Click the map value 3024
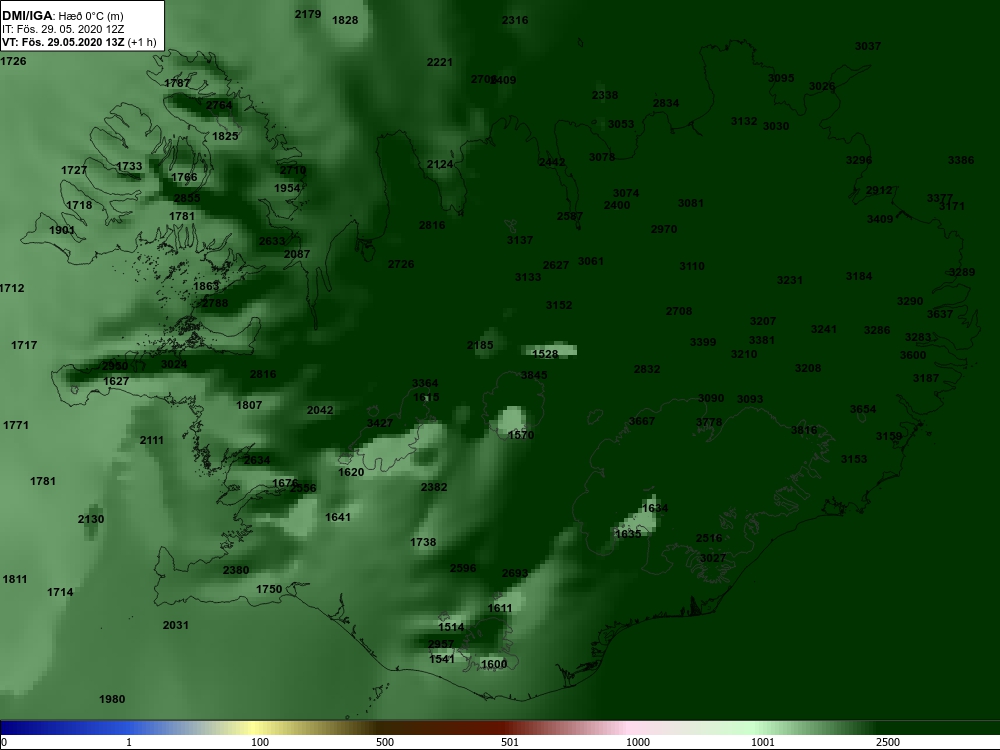Screen dimensions: 1000x750 coord(174,365)
